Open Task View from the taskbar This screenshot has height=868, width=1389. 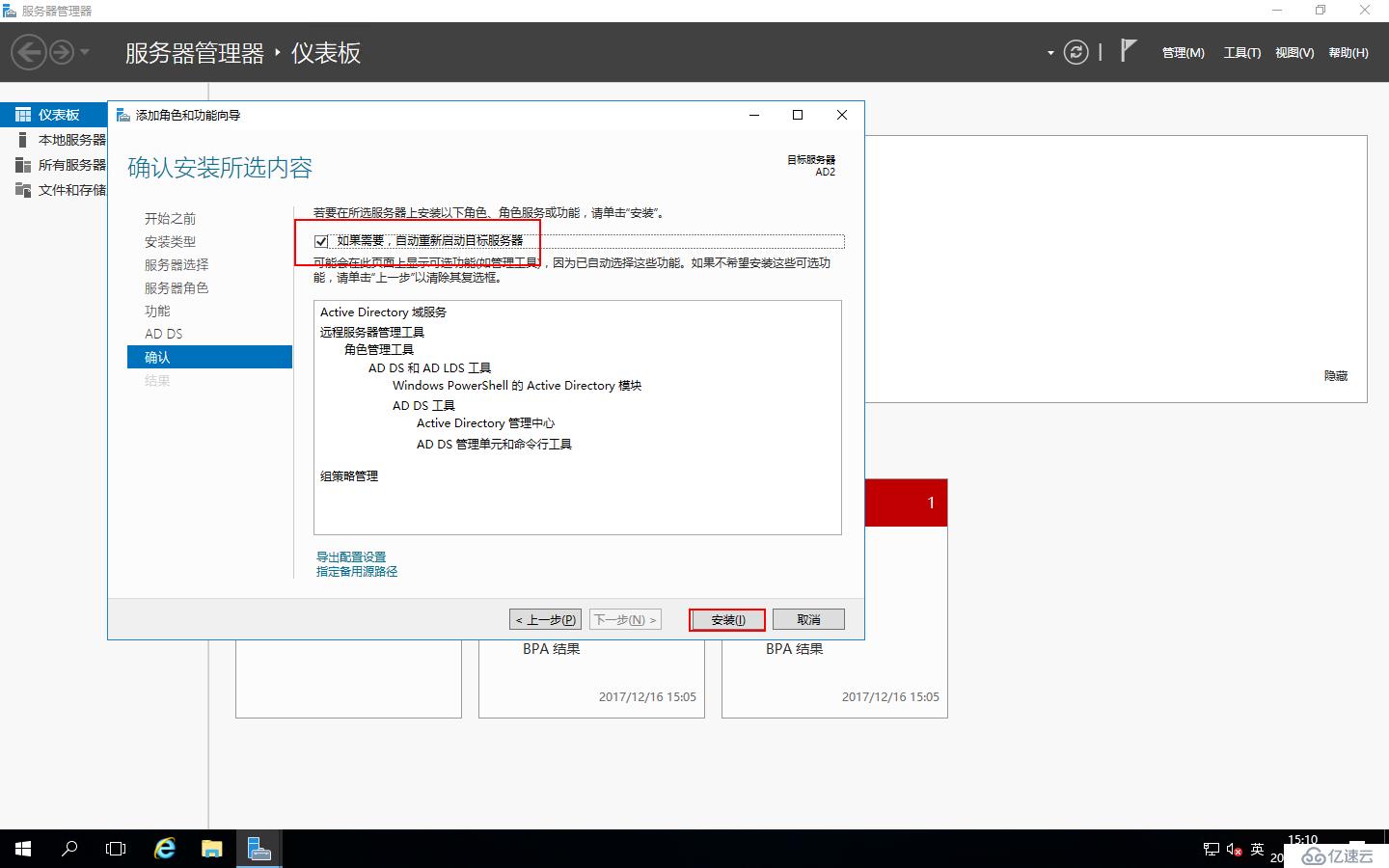[116, 849]
